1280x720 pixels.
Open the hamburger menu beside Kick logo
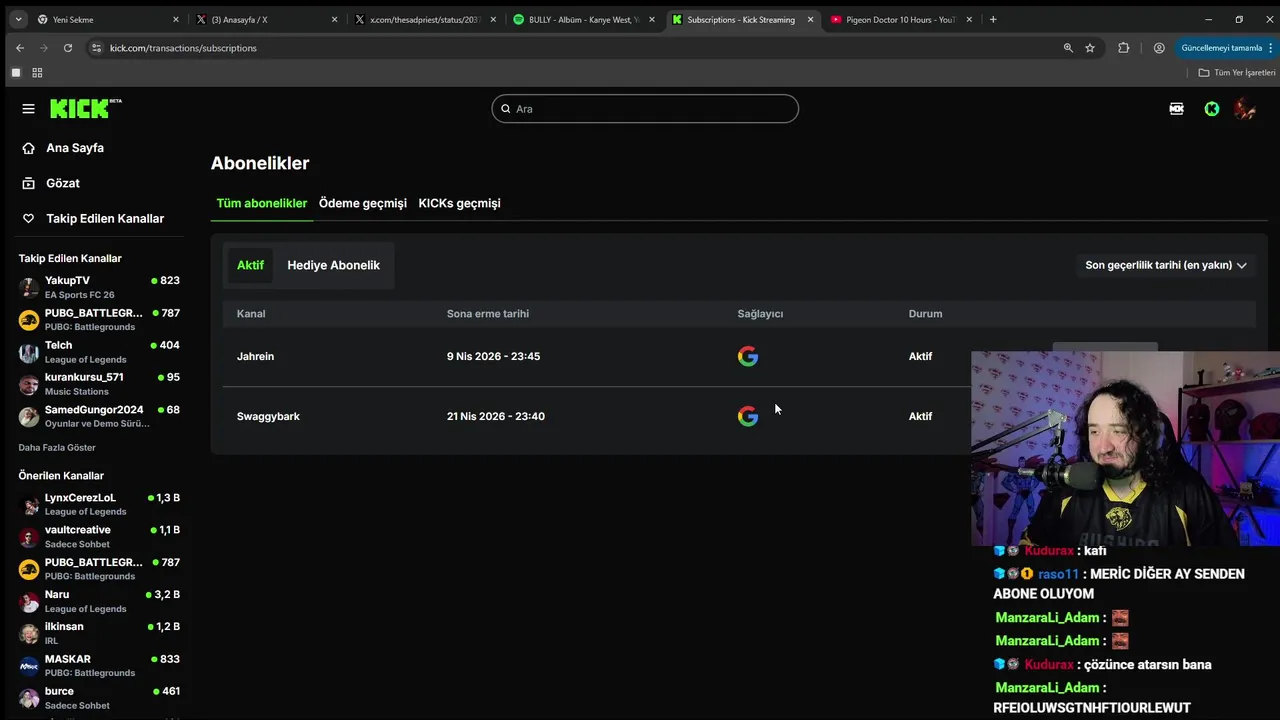(28, 108)
